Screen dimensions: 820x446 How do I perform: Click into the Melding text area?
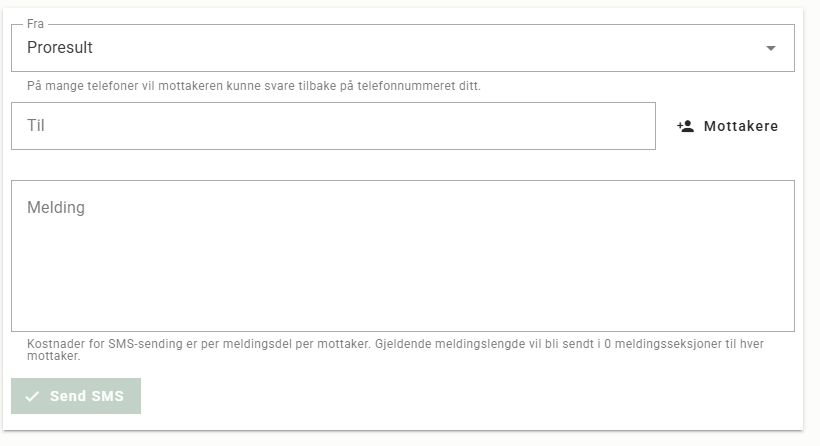403,256
